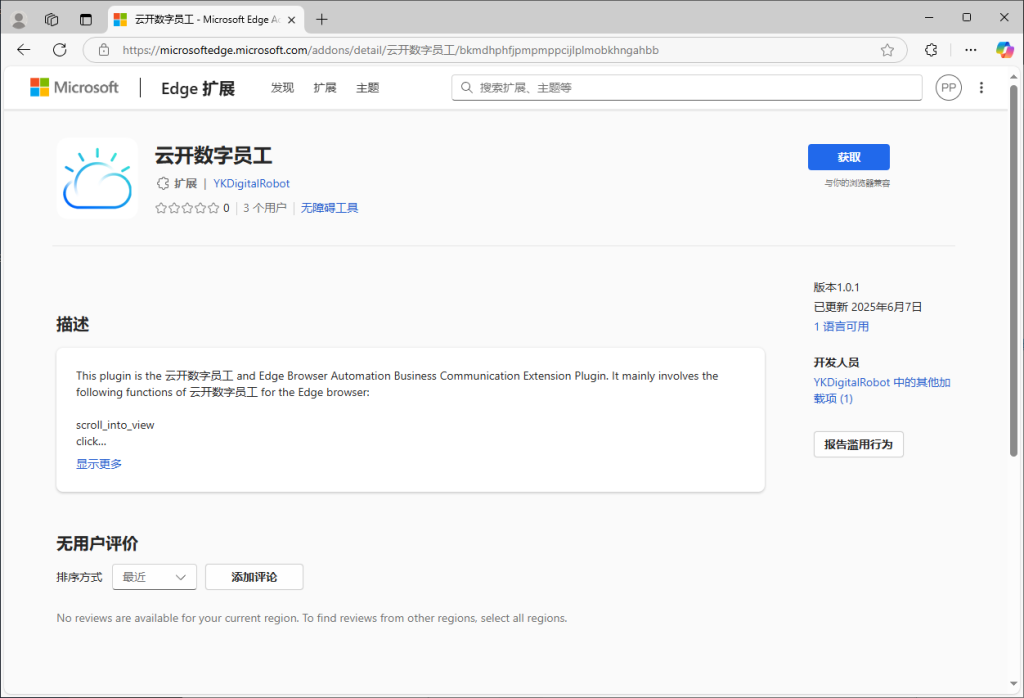Screen dimensions: 1024x698
Task: Open the 扩展 navigation item
Action: pos(325,88)
